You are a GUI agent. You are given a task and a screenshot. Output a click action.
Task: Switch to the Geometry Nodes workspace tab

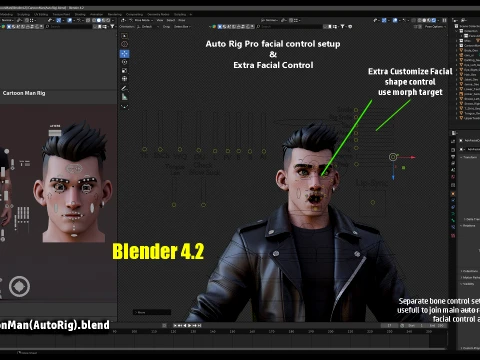(158, 14)
